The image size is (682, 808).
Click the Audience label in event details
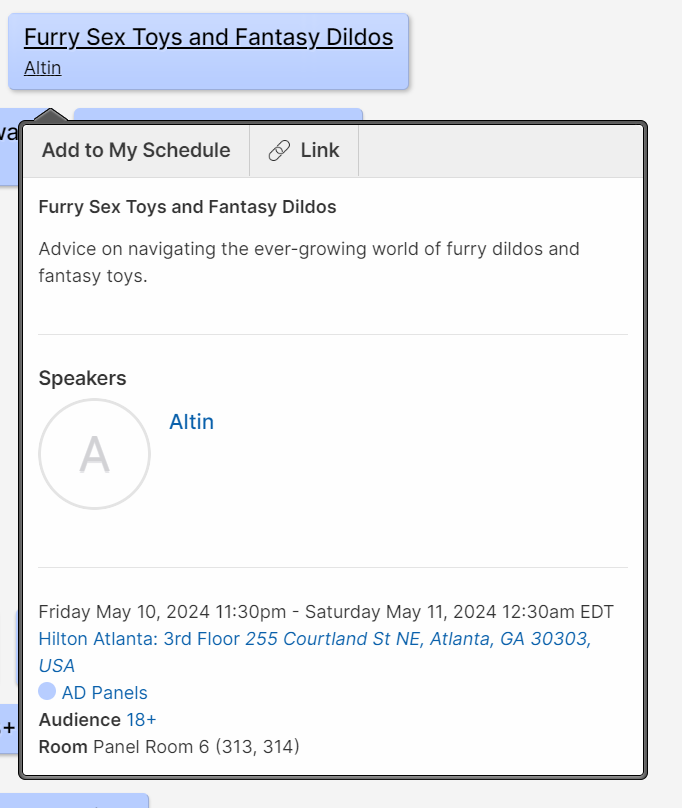point(79,720)
